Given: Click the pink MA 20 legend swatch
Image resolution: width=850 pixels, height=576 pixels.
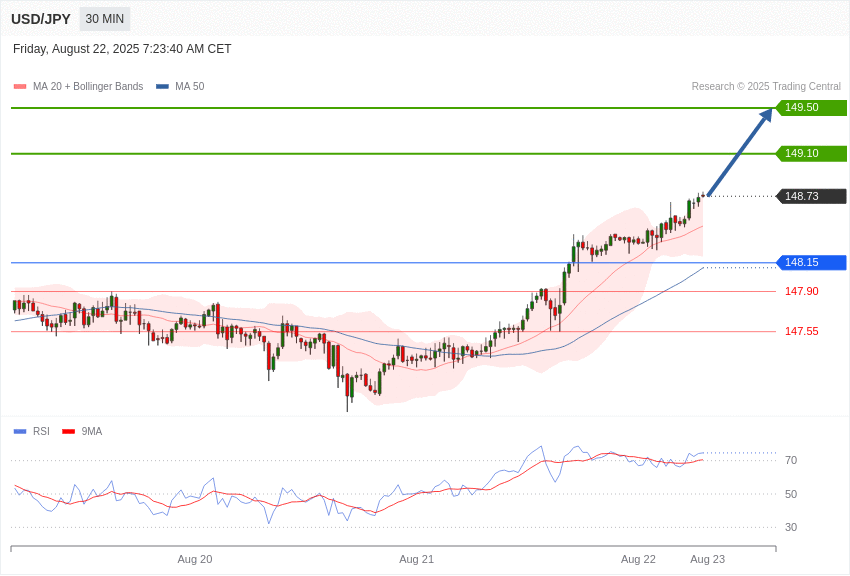Looking at the screenshot, I should click(19, 87).
